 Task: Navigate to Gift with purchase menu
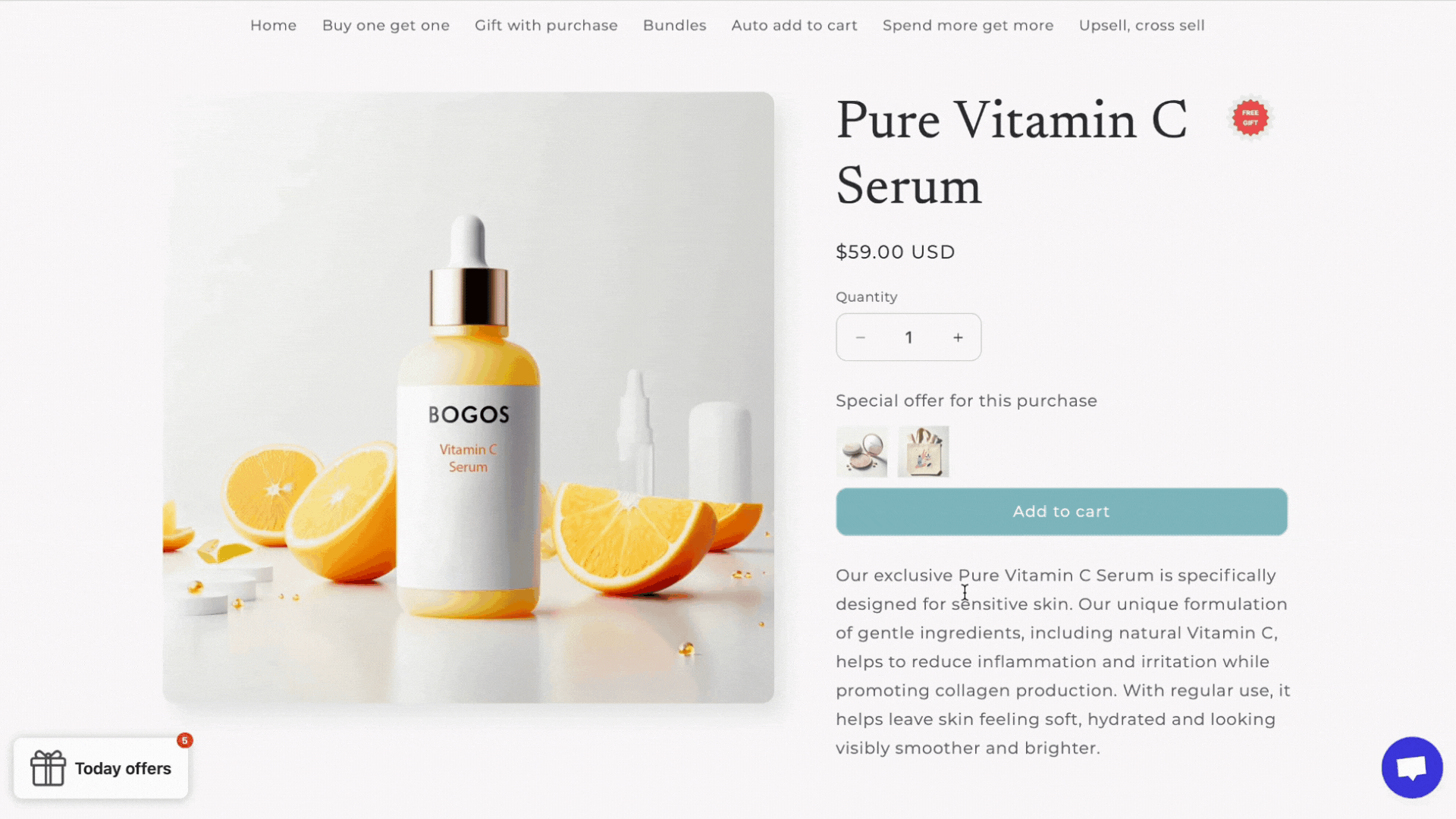(x=546, y=25)
